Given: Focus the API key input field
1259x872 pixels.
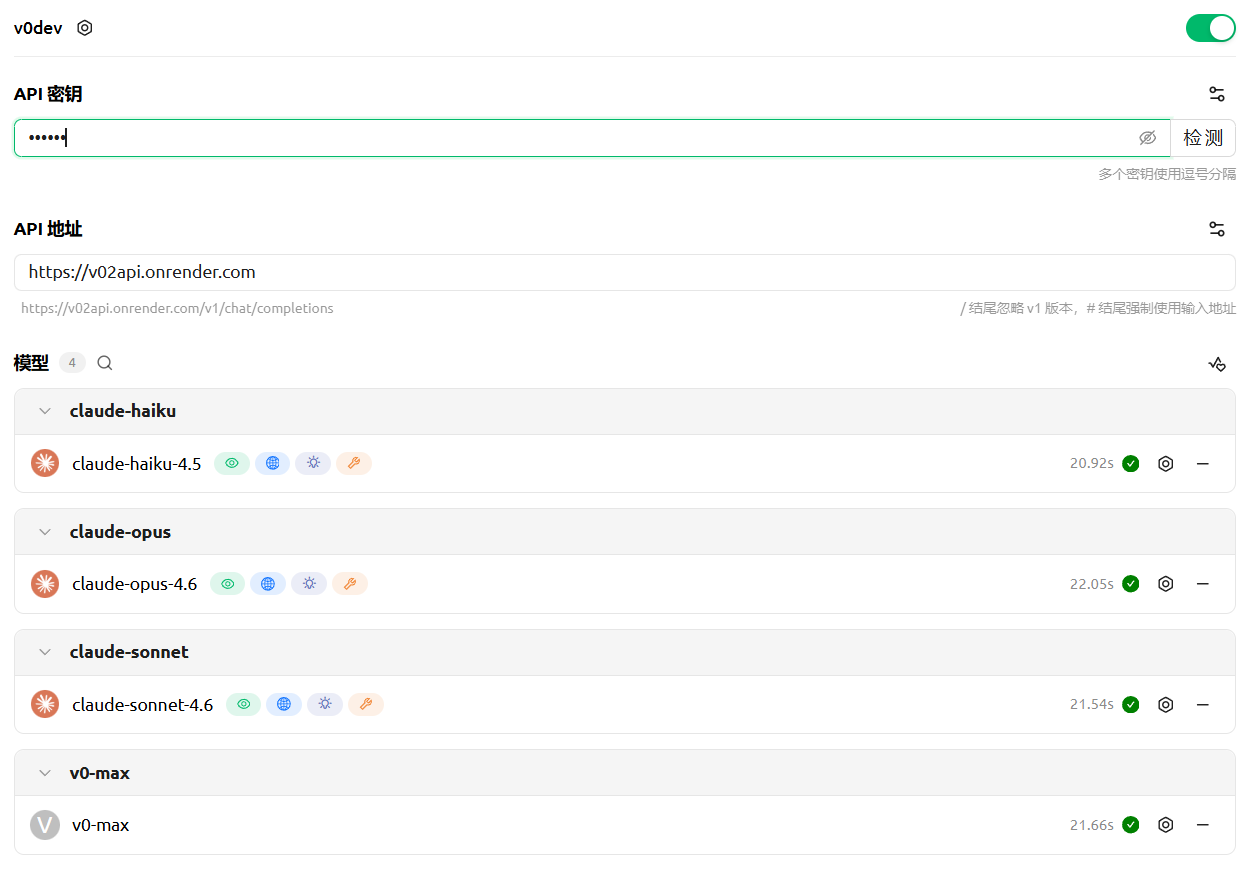Looking at the screenshot, I should [592, 138].
